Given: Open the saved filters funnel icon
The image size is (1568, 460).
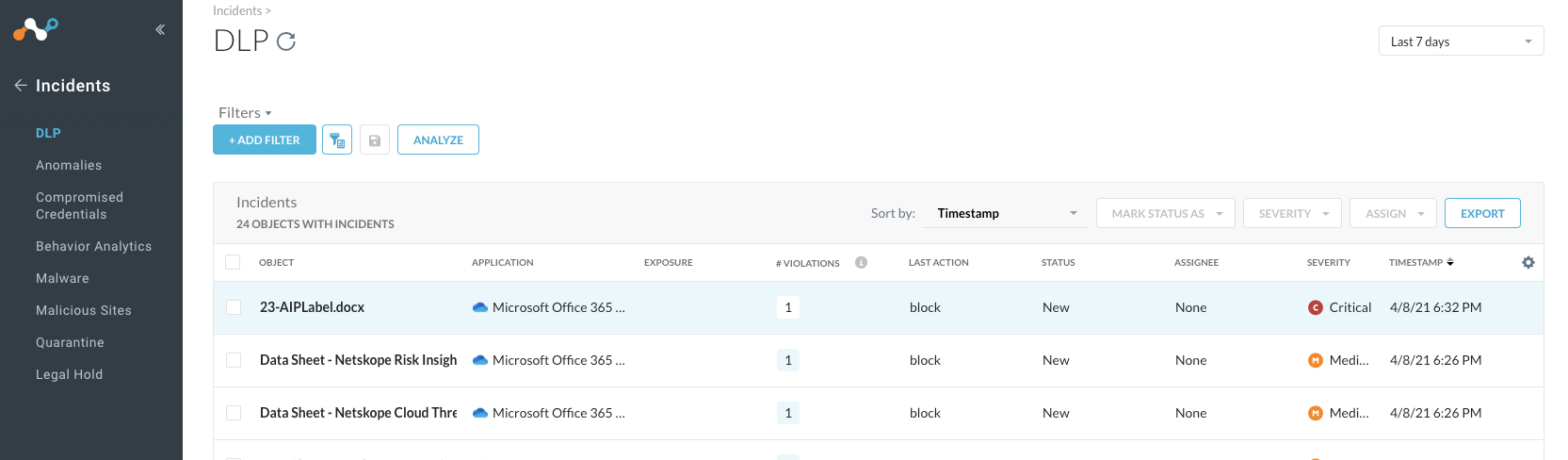Looking at the screenshot, I should pyautogui.click(x=337, y=140).
